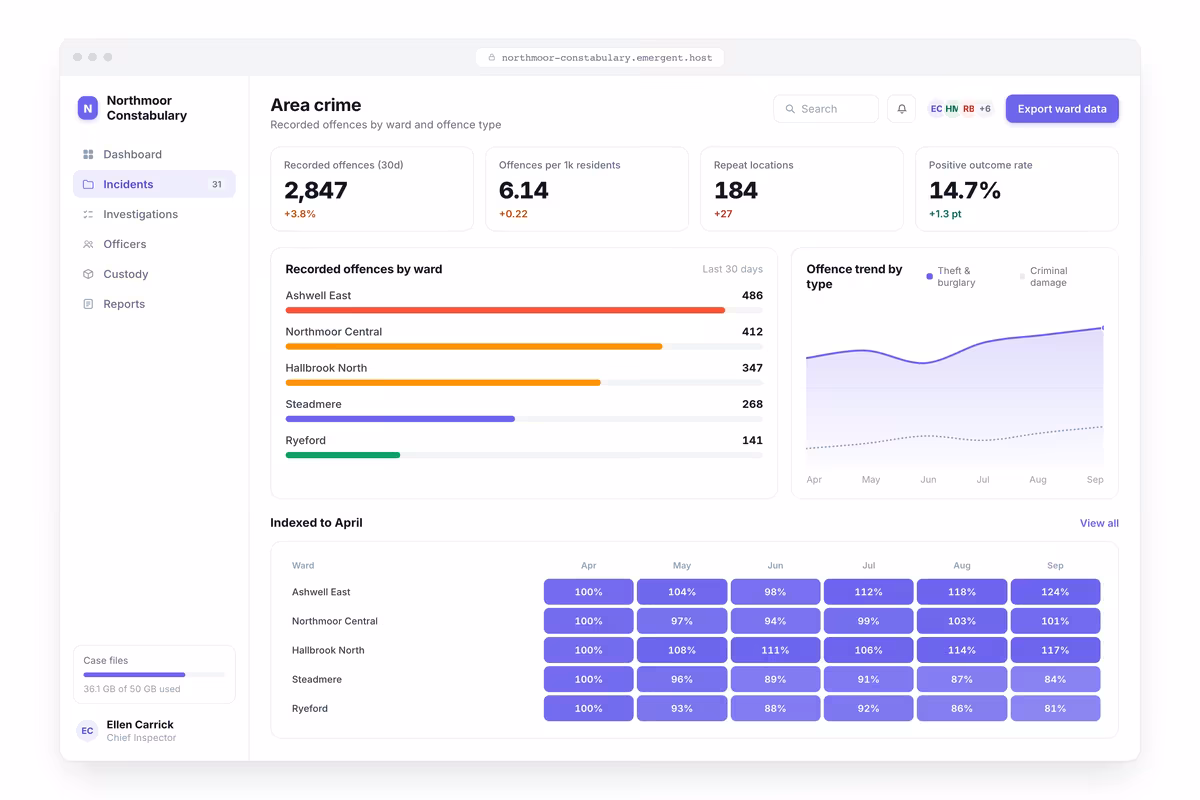Click the browser URL address bar
The width and height of the screenshot is (1200, 800).
(x=600, y=58)
